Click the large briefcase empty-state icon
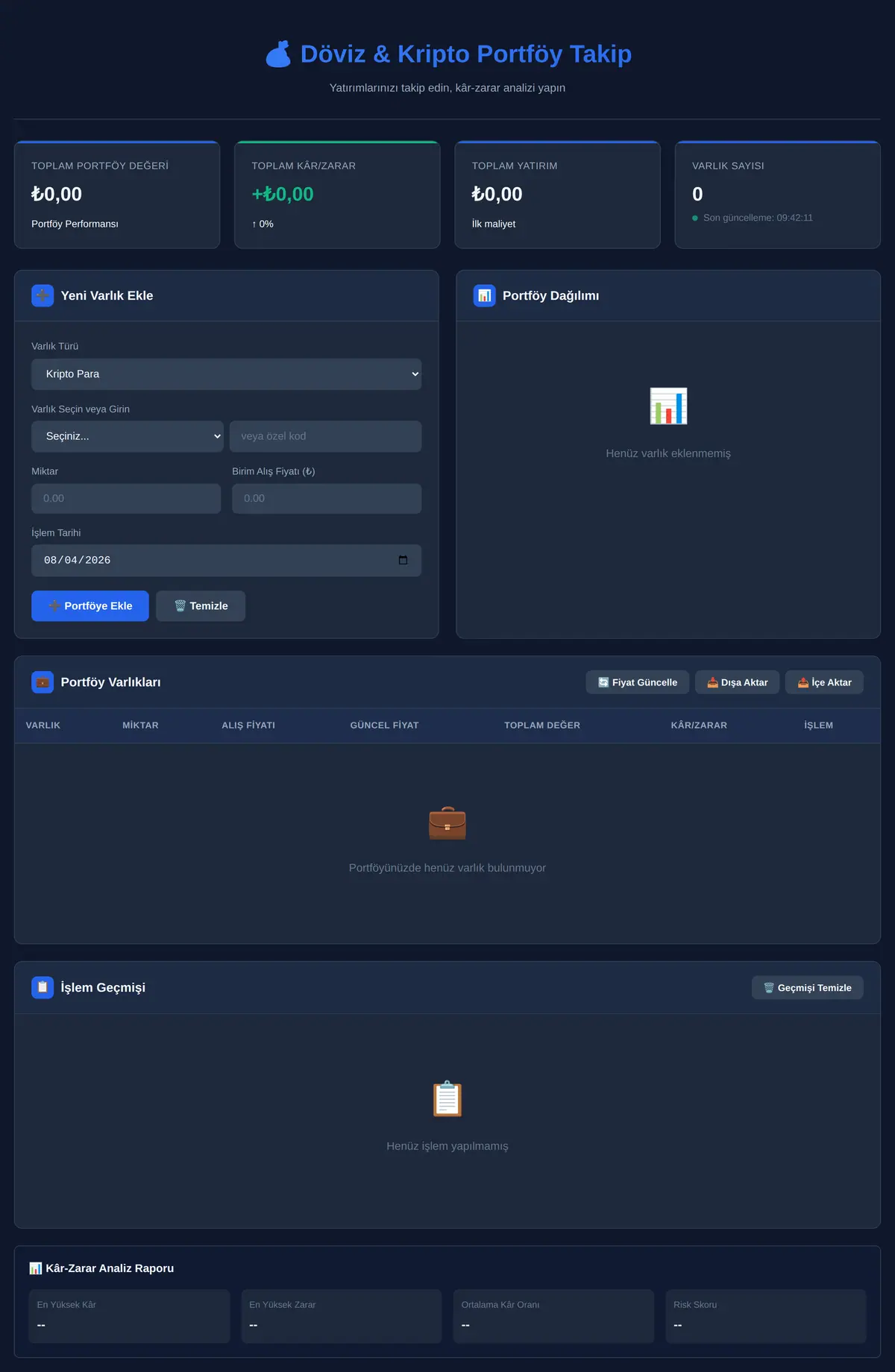The width and height of the screenshot is (895, 1372). click(447, 823)
